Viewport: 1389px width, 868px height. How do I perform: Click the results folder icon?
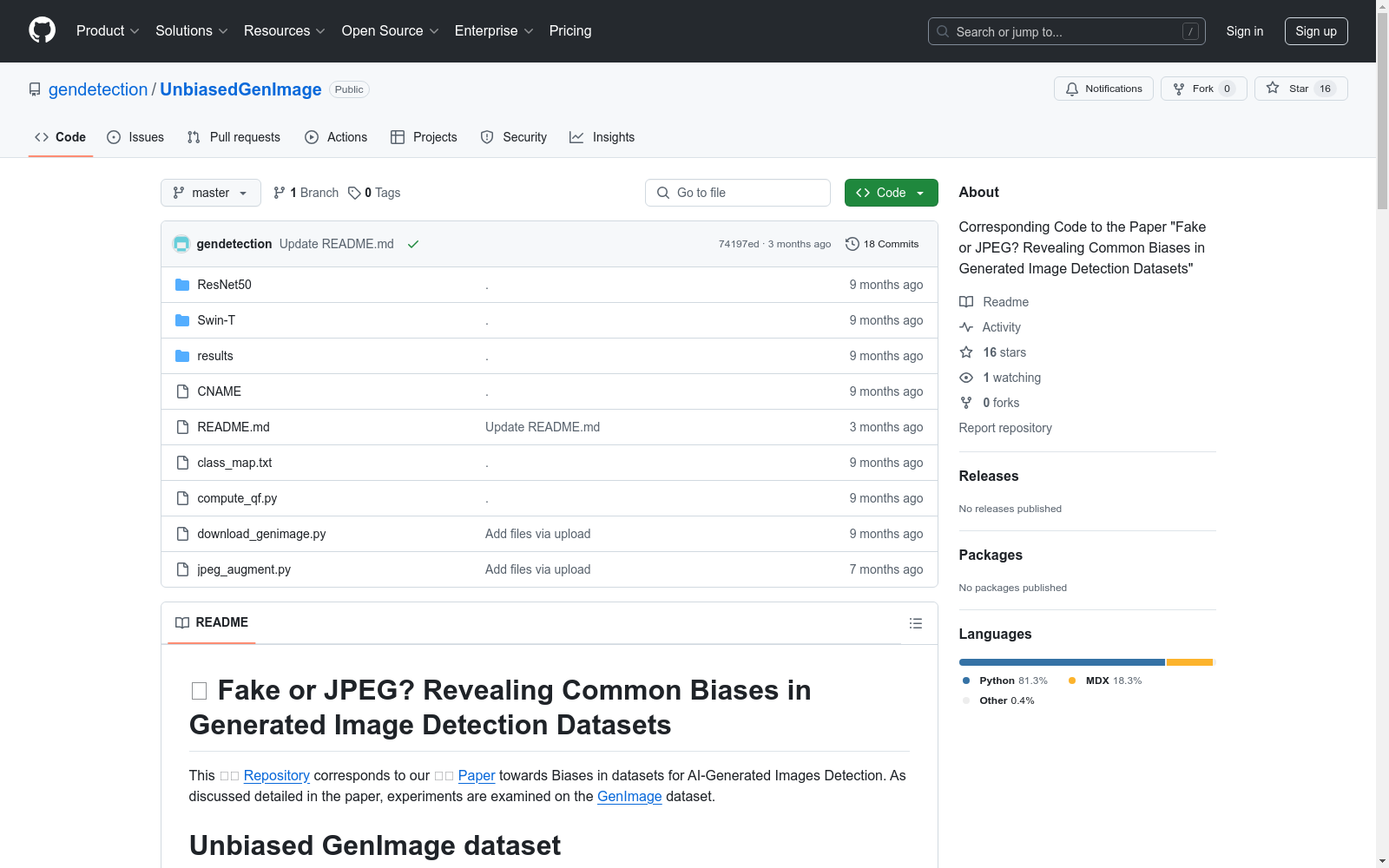pos(182,356)
